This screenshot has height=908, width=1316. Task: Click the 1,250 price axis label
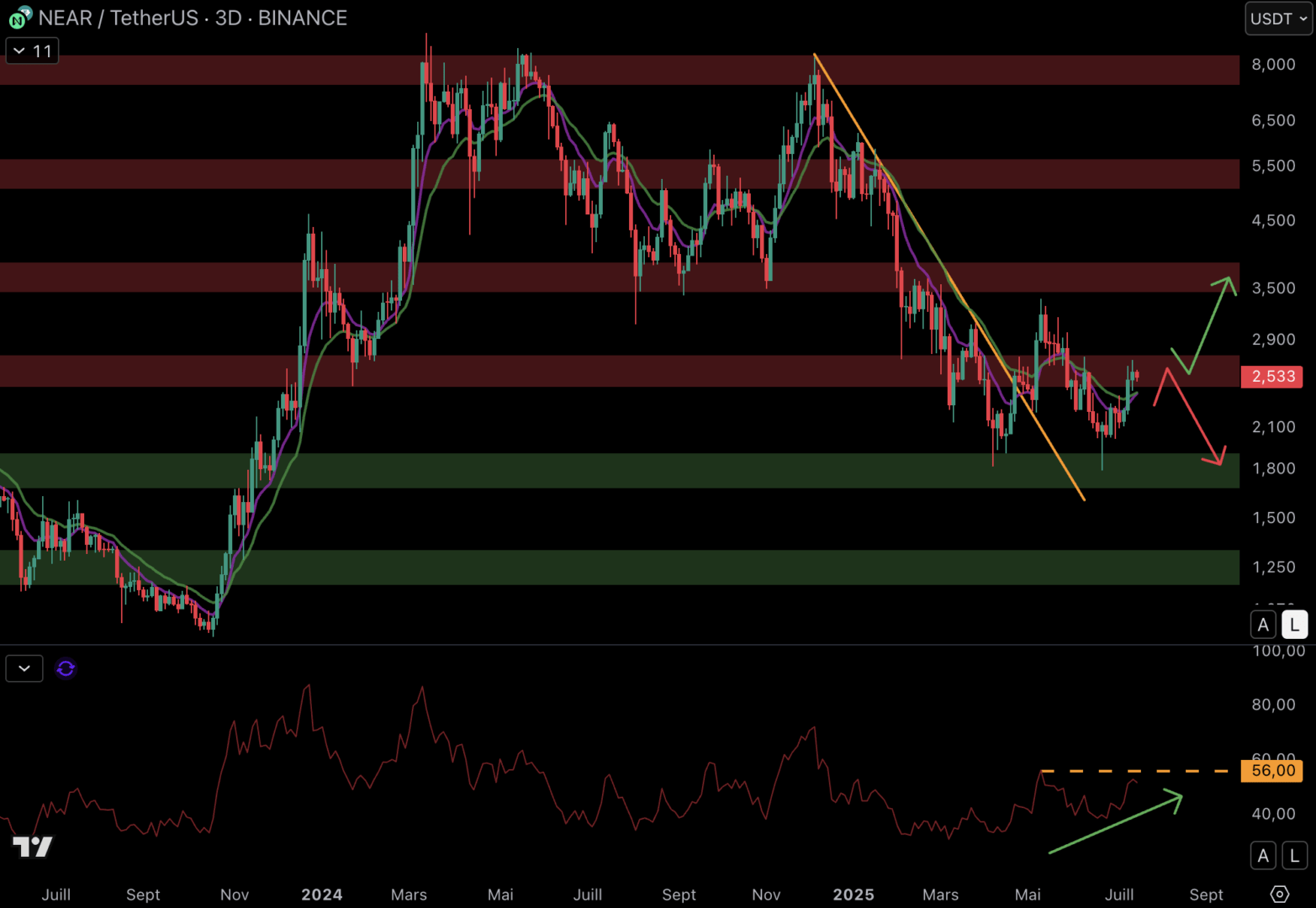click(x=1273, y=567)
